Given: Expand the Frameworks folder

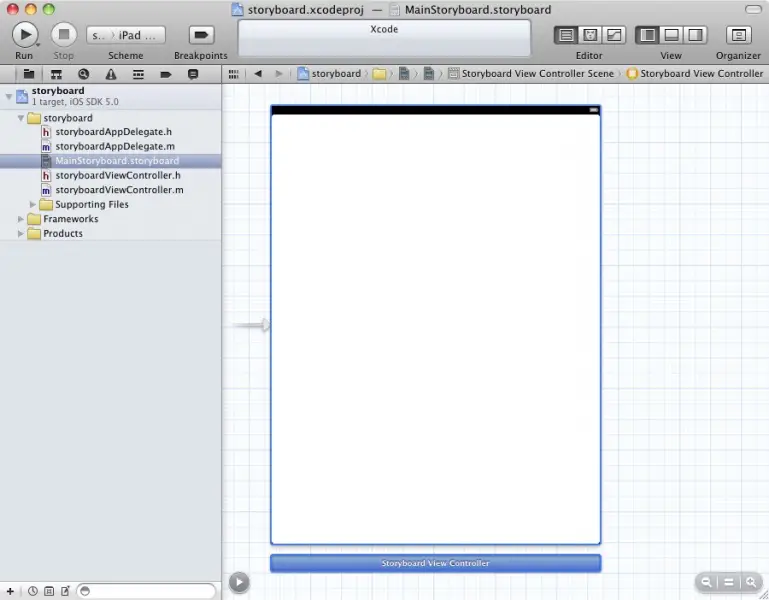Looking at the screenshot, I should pos(21,219).
